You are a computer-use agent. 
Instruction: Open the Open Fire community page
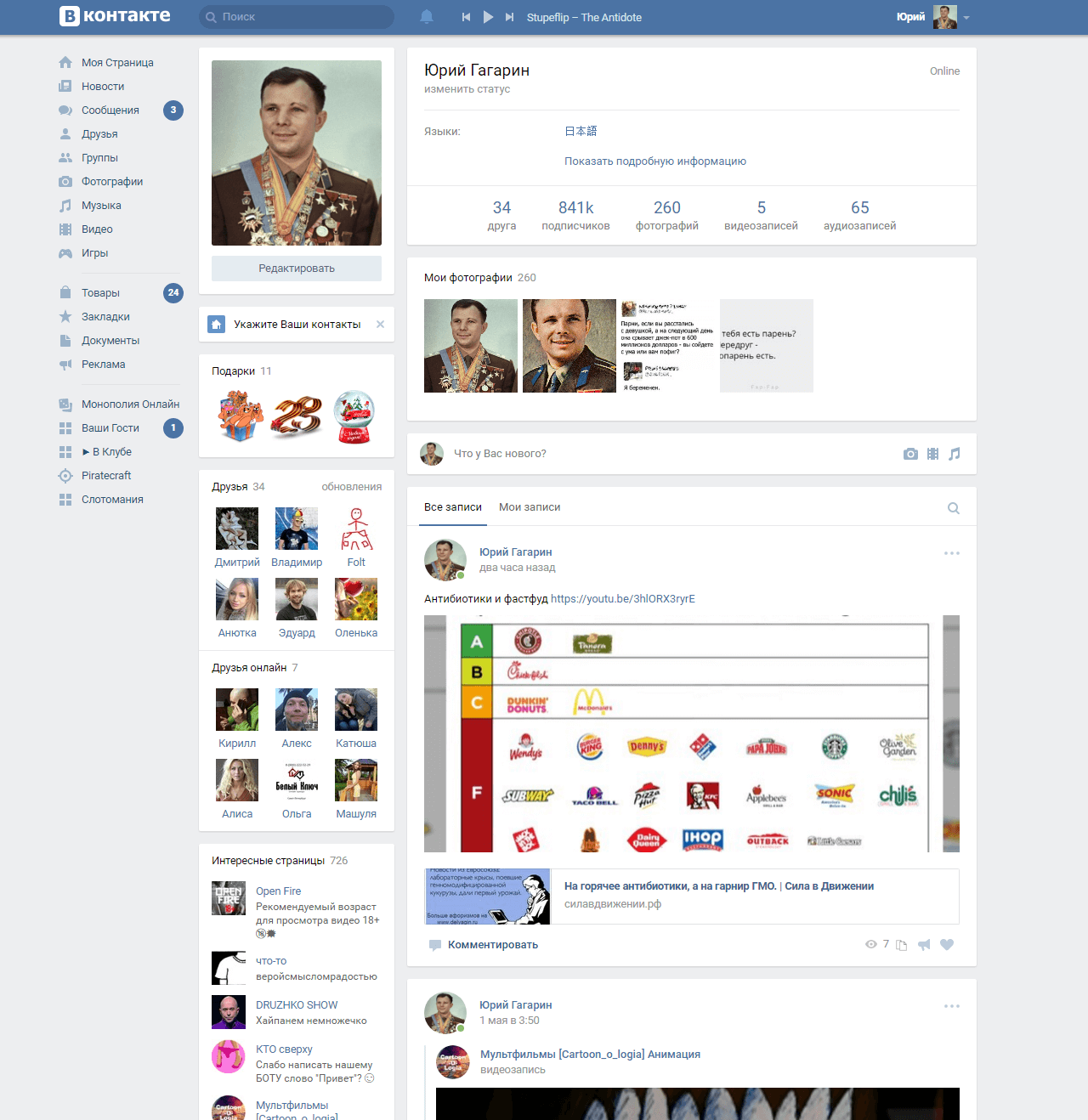pos(278,891)
